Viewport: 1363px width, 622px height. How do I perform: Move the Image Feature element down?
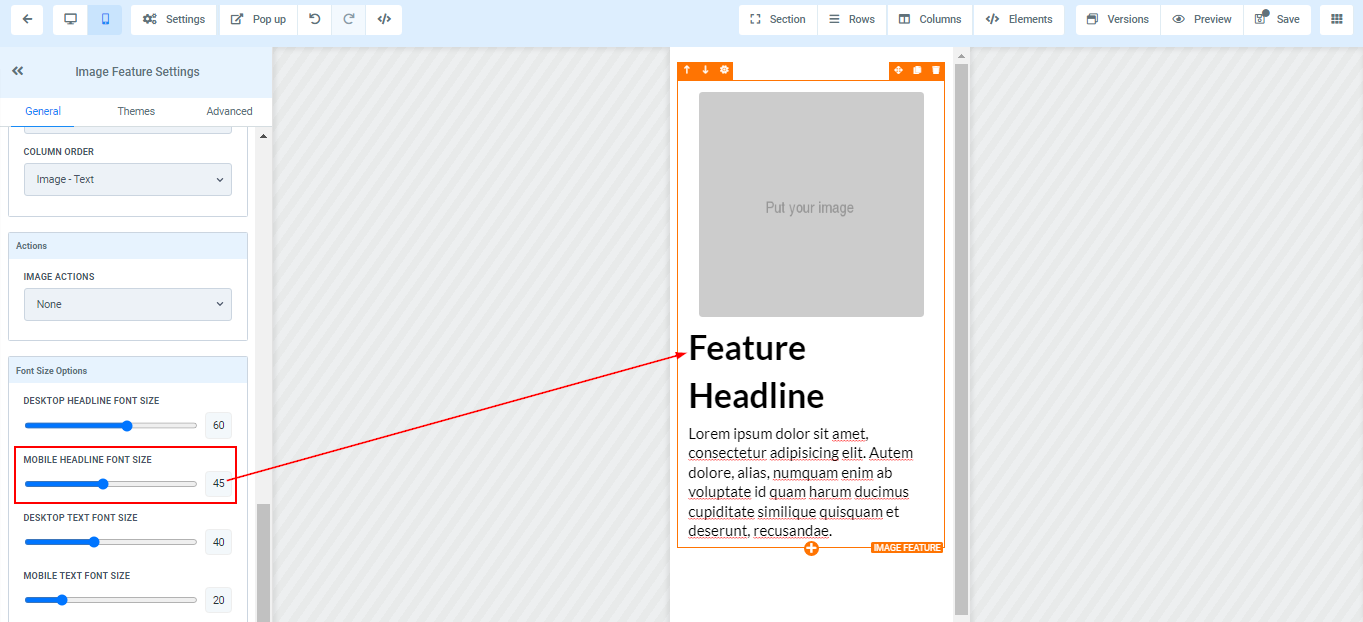coord(705,70)
